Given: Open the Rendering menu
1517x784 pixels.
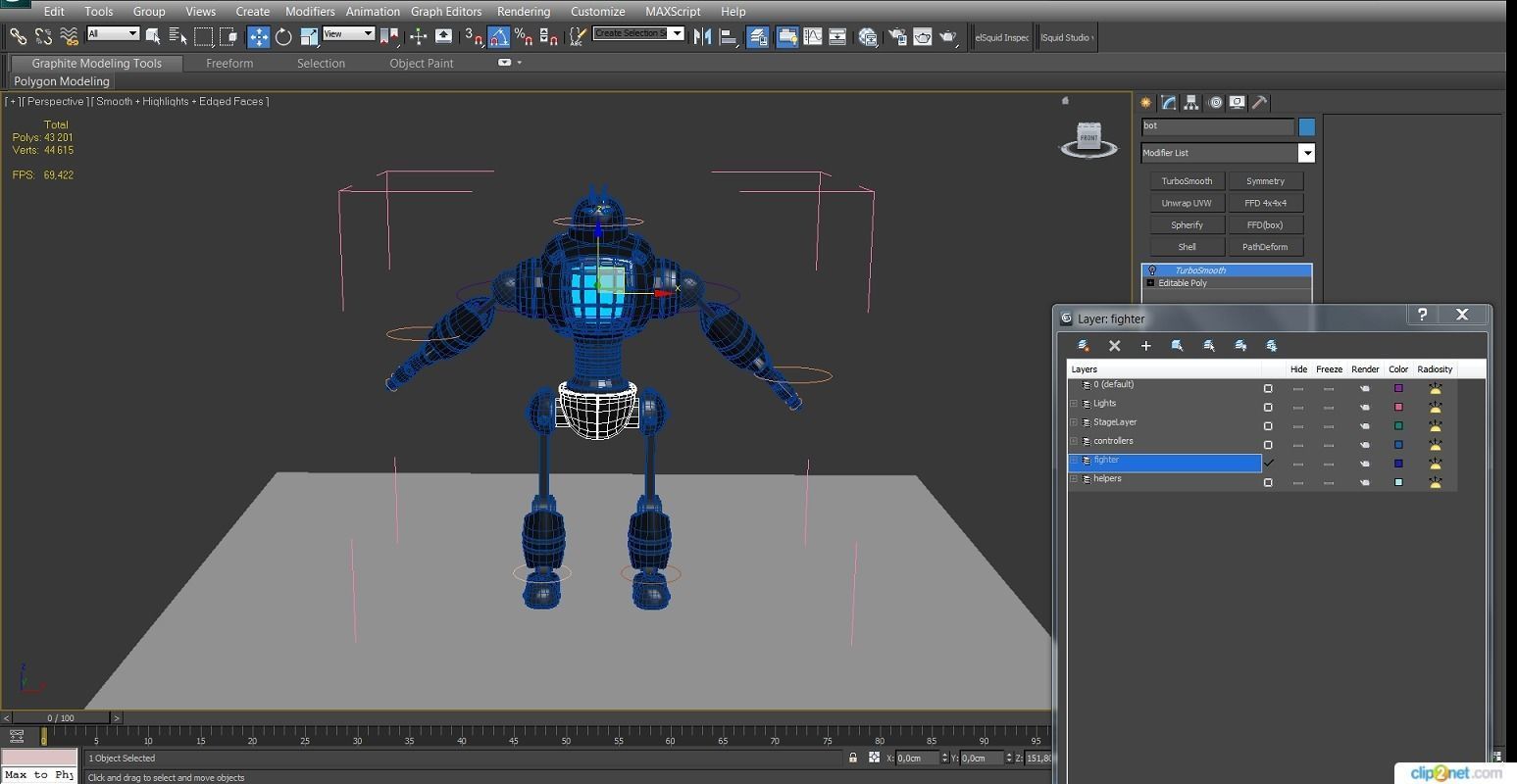Looking at the screenshot, I should pos(524,12).
